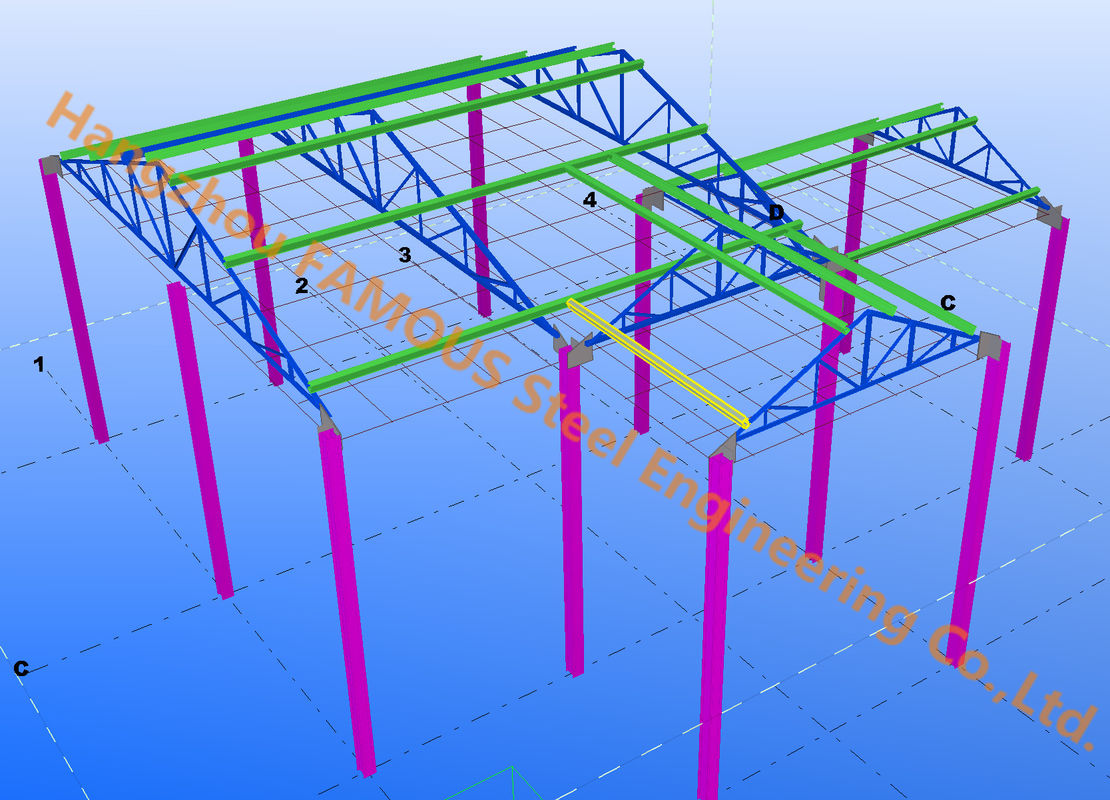Viewport: 1110px width, 800px height.
Task: Click gridline label 4 near the center
Action: click(591, 199)
